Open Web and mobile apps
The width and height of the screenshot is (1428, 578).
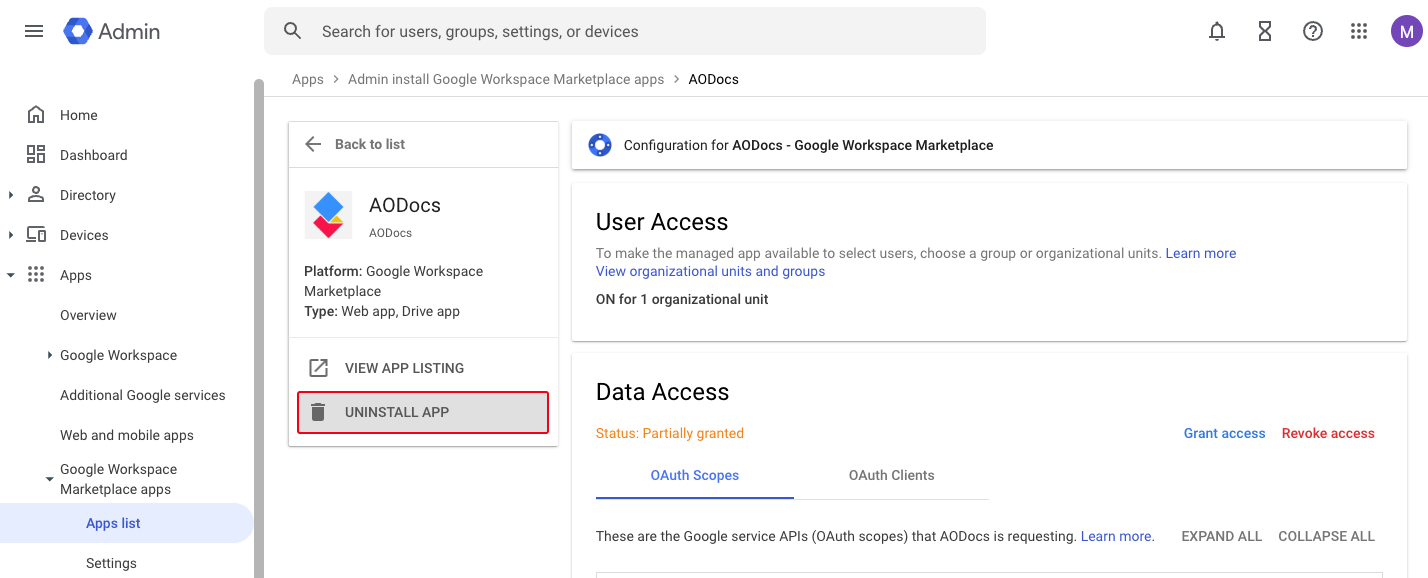point(127,435)
